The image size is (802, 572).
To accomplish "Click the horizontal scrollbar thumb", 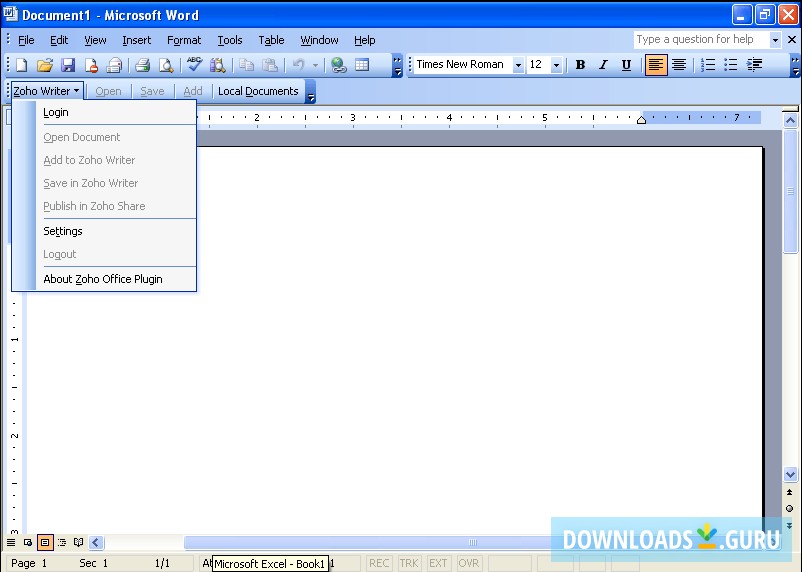I will pos(473,542).
